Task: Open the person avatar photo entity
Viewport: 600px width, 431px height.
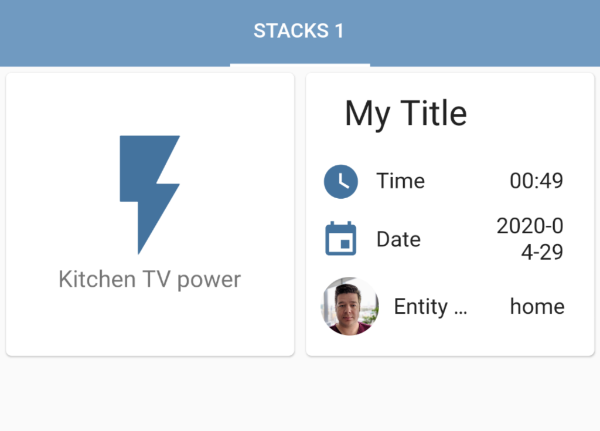Action: click(350, 306)
